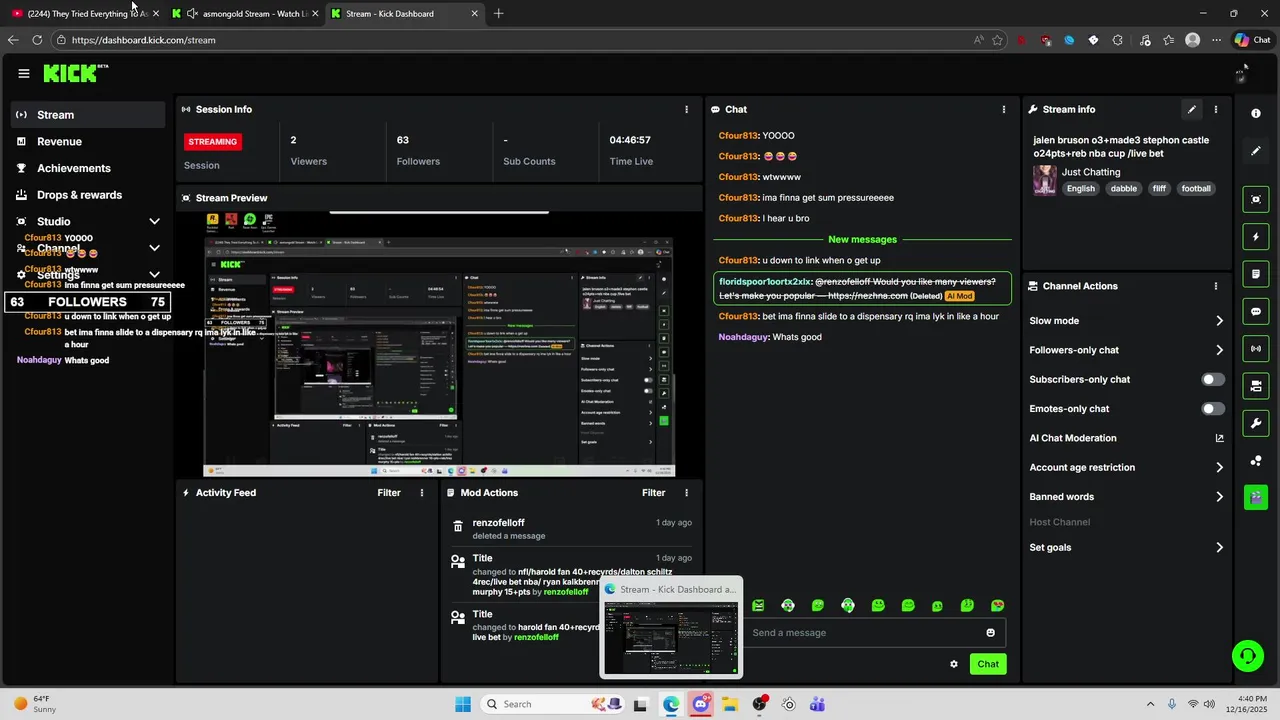This screenshot has width=1280, height=720.
Task: Click the broadcast signal icon in right sidebar
Action: click(x=1256, y=348)
